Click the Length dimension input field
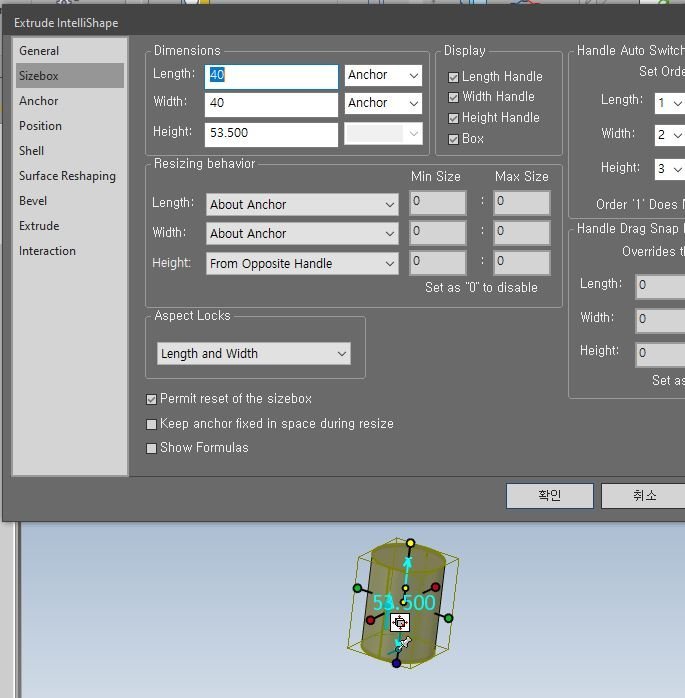685x698 pixels. 271,76
